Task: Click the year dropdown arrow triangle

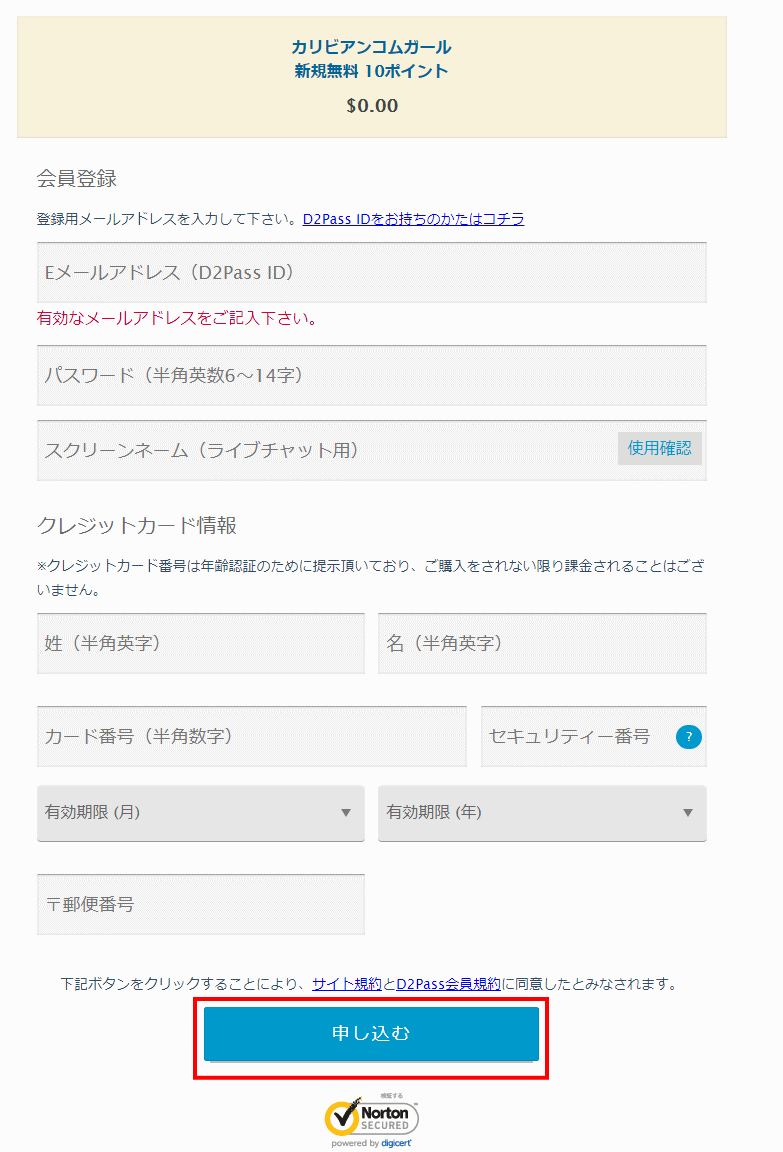Action: pyautogui.click(x=688, y=813)
